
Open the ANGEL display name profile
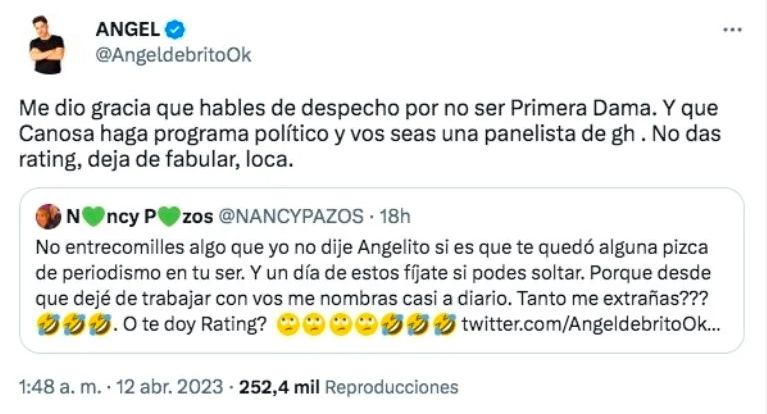(126, 29)
